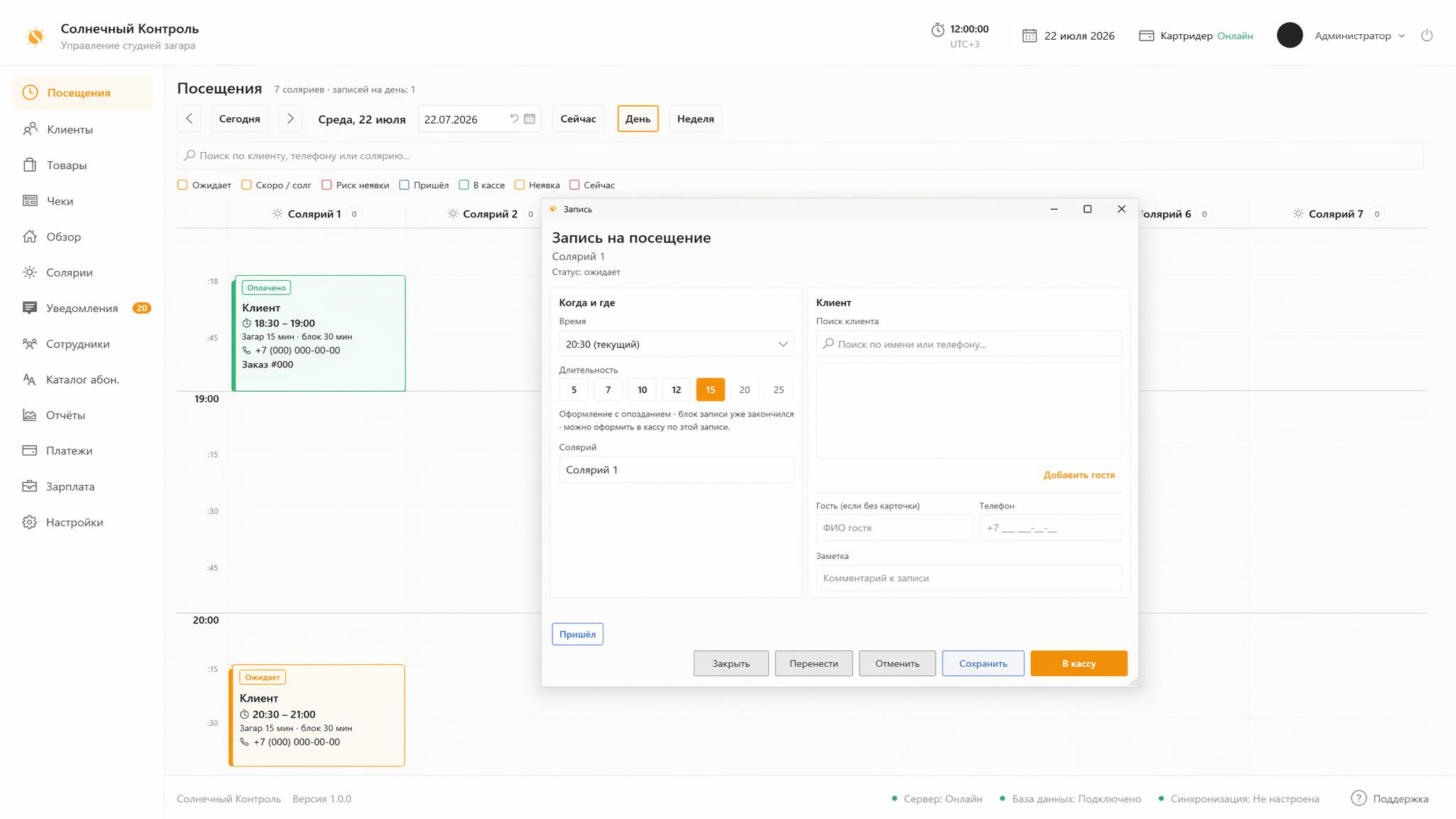Switch to the Неделя view
This screenshot has width=1456, height=819.
point(695,119)
